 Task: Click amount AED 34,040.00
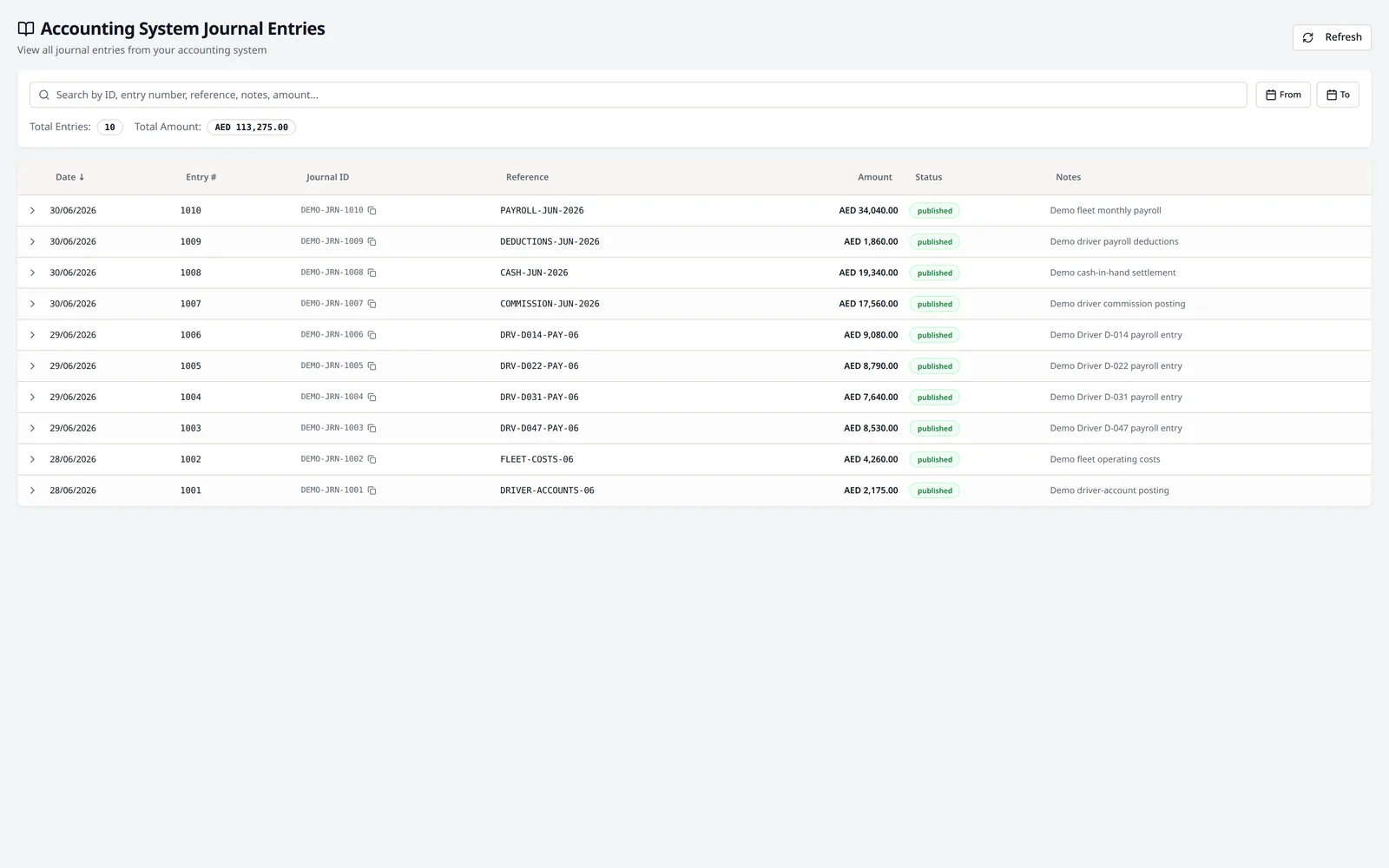coord(868,211)
